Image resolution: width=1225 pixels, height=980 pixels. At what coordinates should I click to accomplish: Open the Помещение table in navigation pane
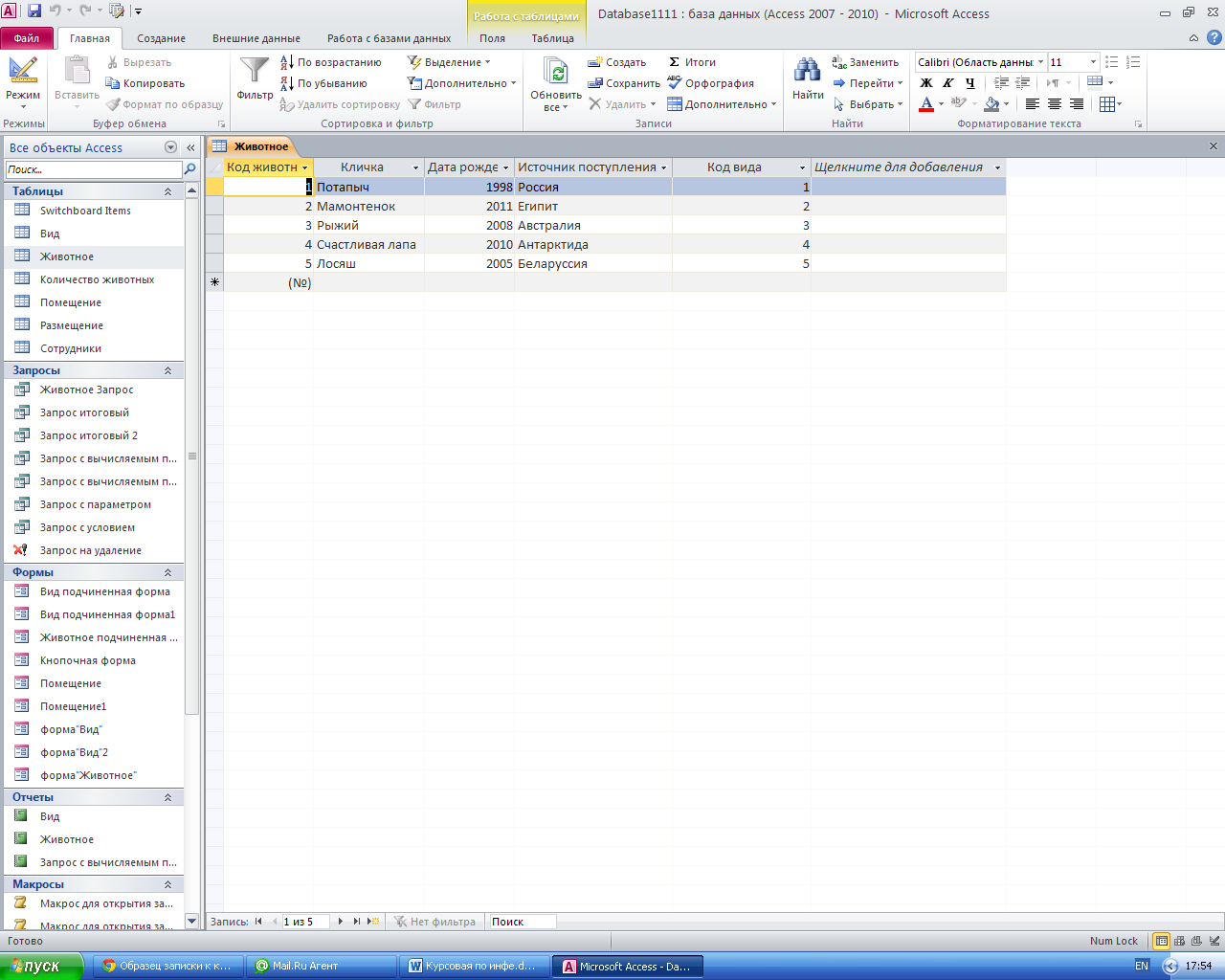pos(70,302)
